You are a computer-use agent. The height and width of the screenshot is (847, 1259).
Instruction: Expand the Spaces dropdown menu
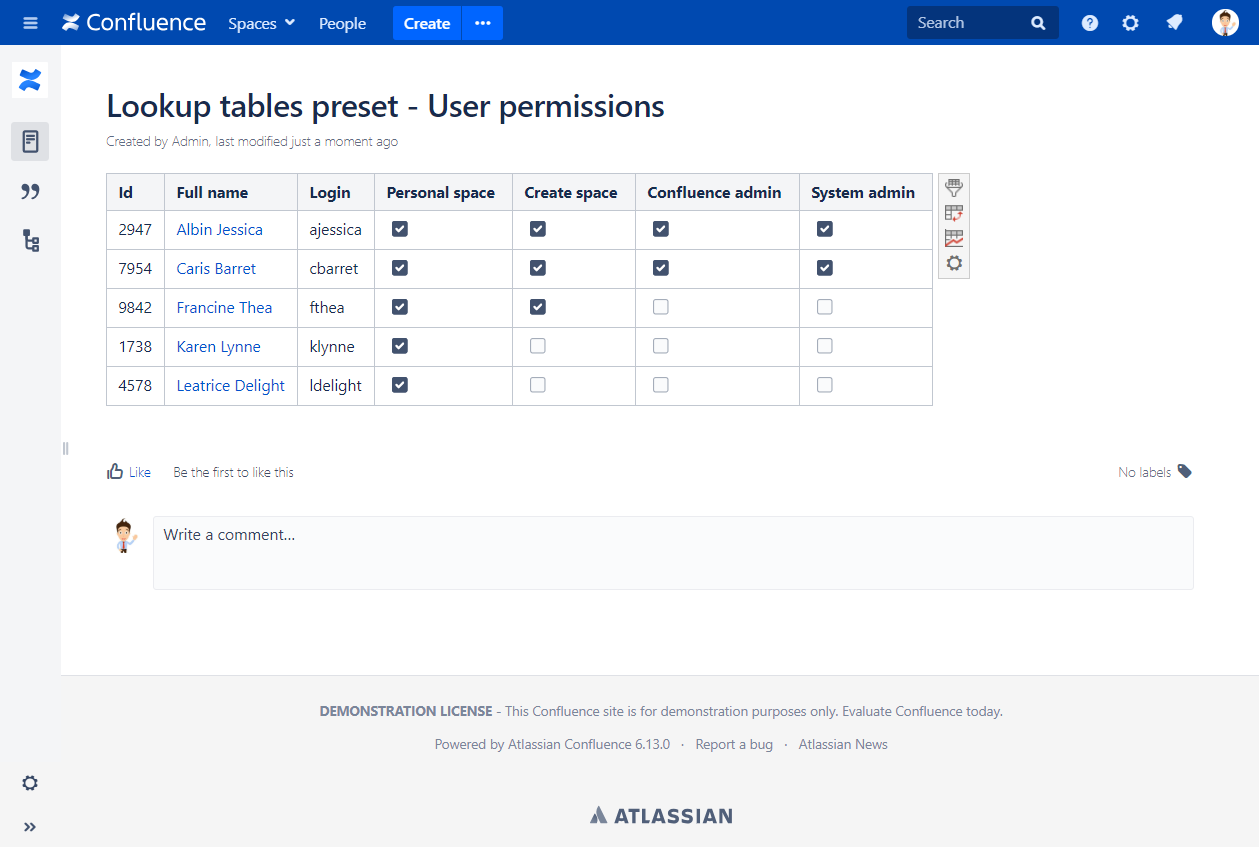click(261, 23)
